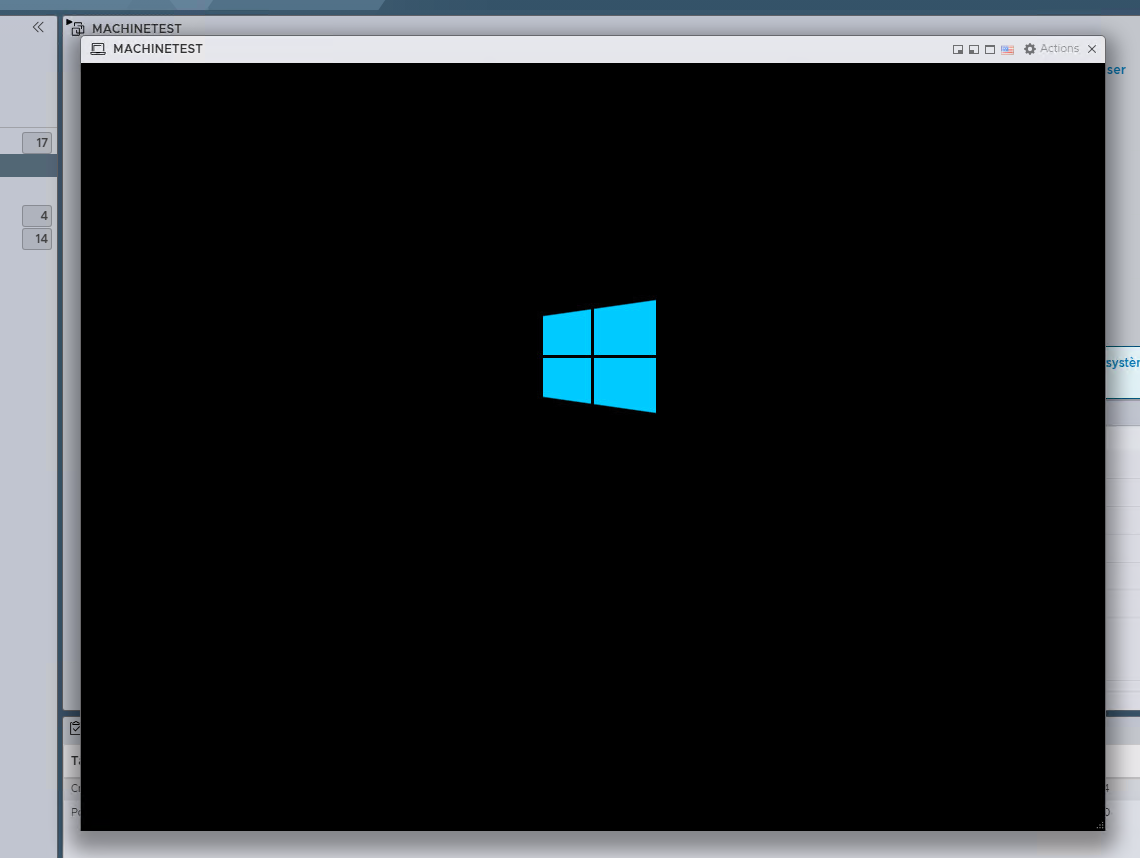Close the MACHINETEST console window

[1092, 49]
